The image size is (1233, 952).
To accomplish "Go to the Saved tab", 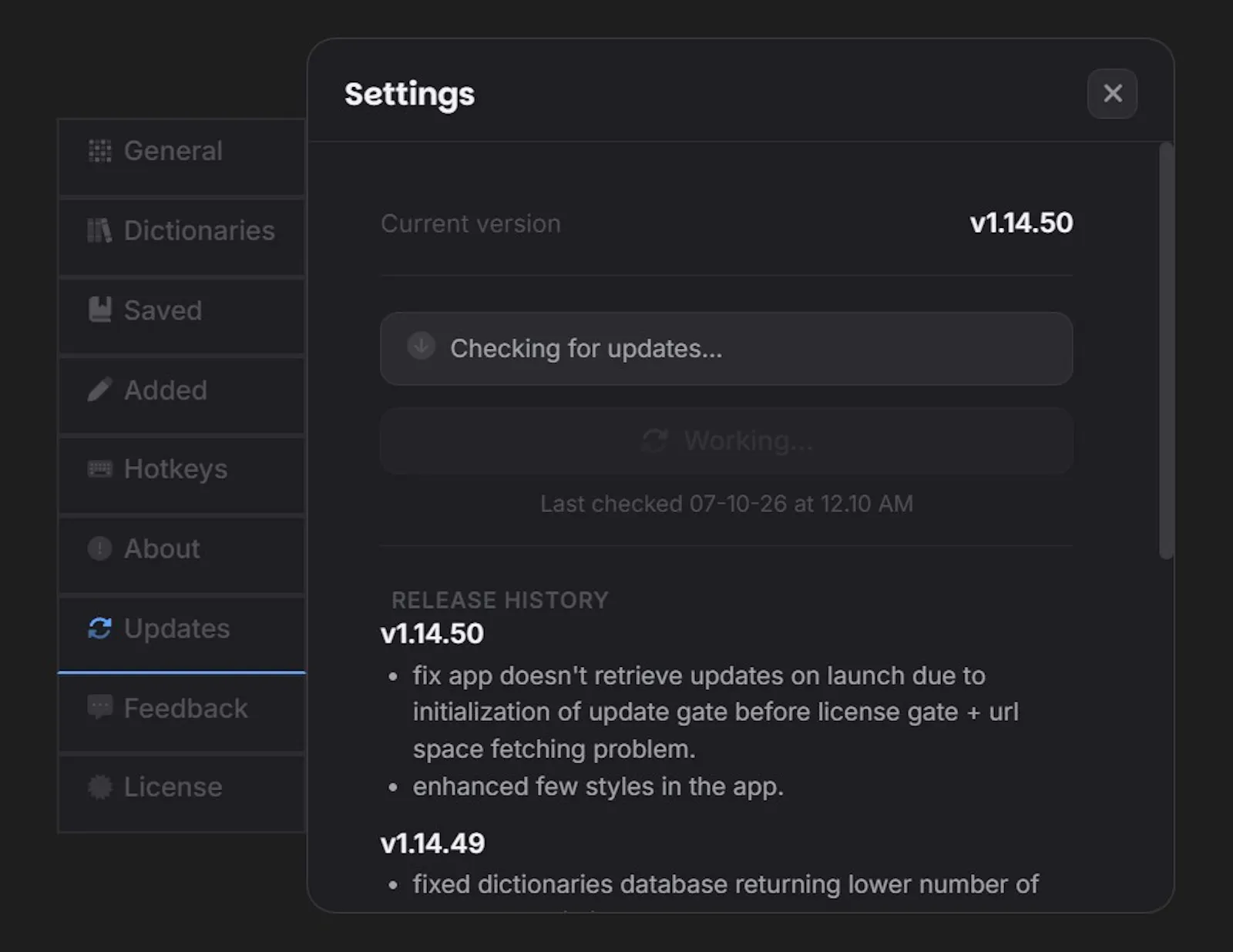I will (x=182, y=317).
